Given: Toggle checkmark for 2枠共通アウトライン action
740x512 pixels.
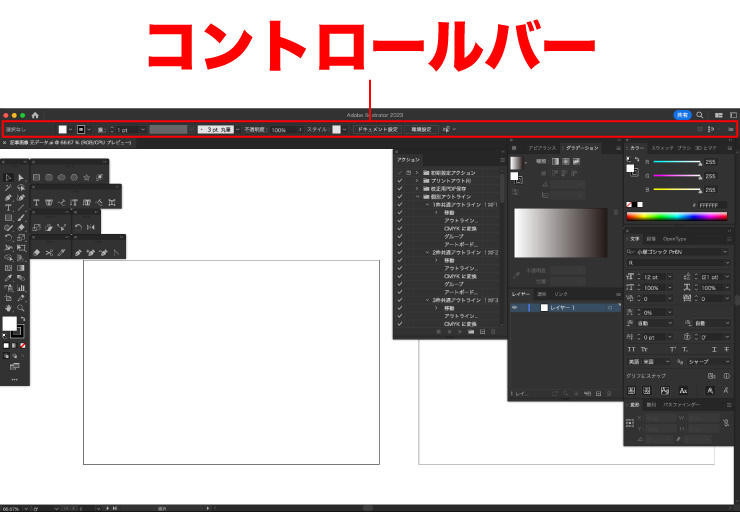Looking at the screenshot, I should 400,252.
